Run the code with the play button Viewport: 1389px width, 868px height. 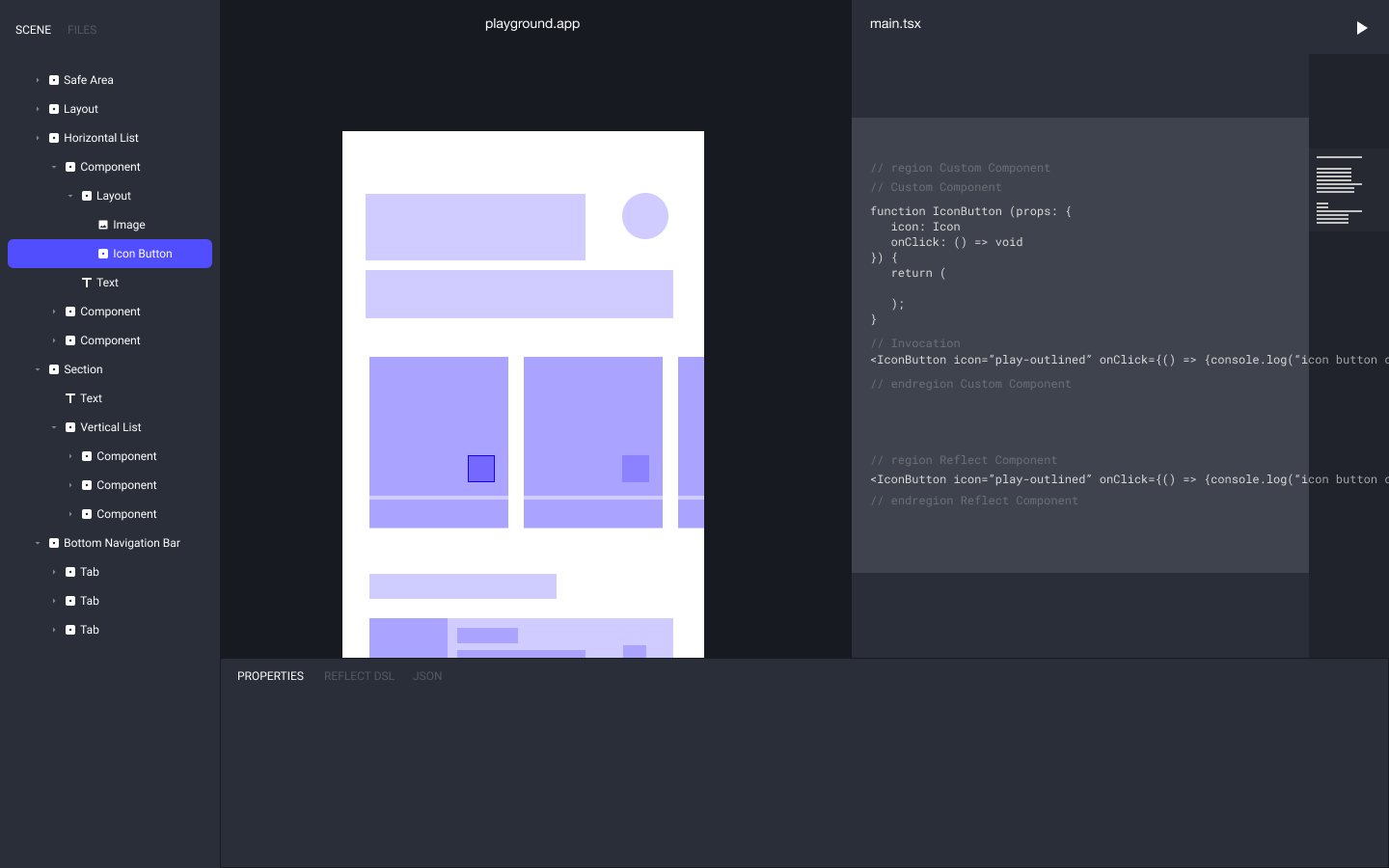pos(1361,28)
